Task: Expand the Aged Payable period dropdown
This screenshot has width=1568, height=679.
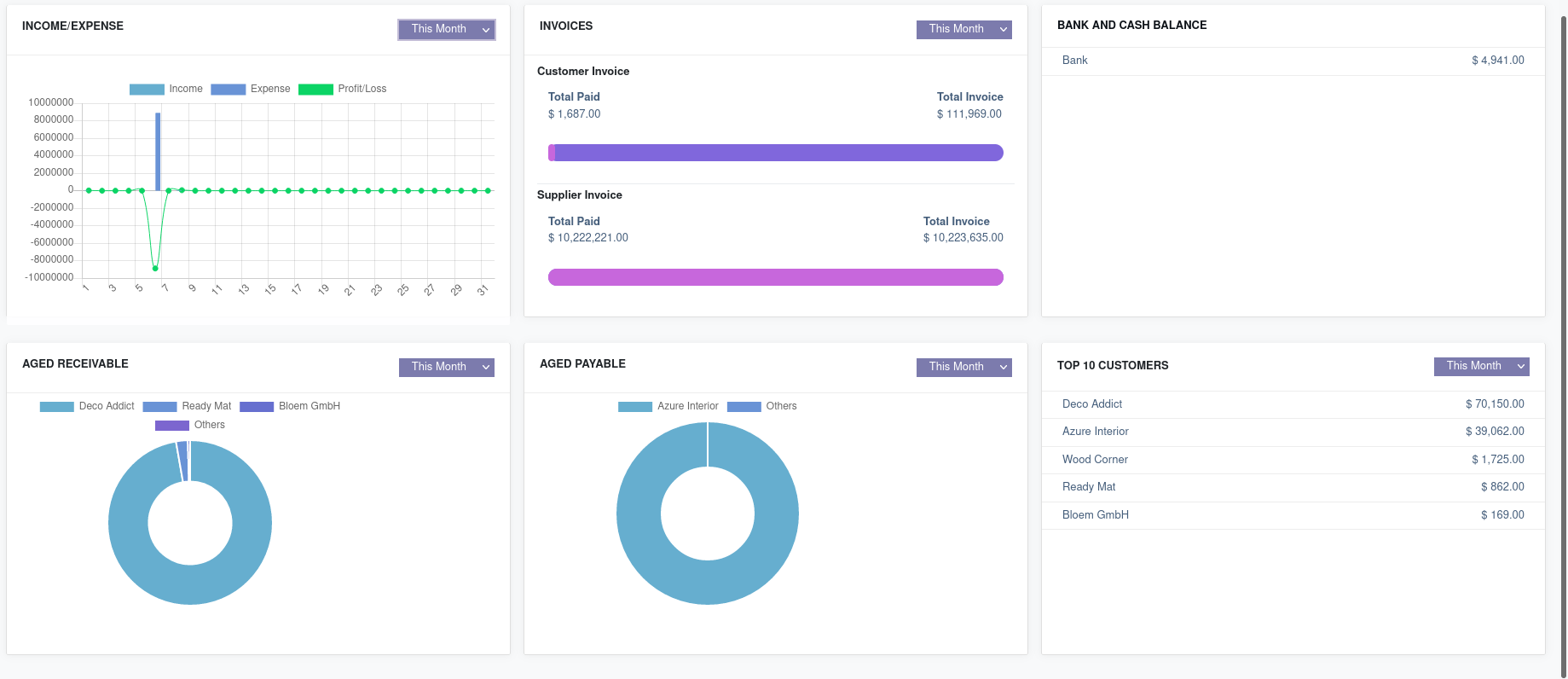Action: [963, 367]
